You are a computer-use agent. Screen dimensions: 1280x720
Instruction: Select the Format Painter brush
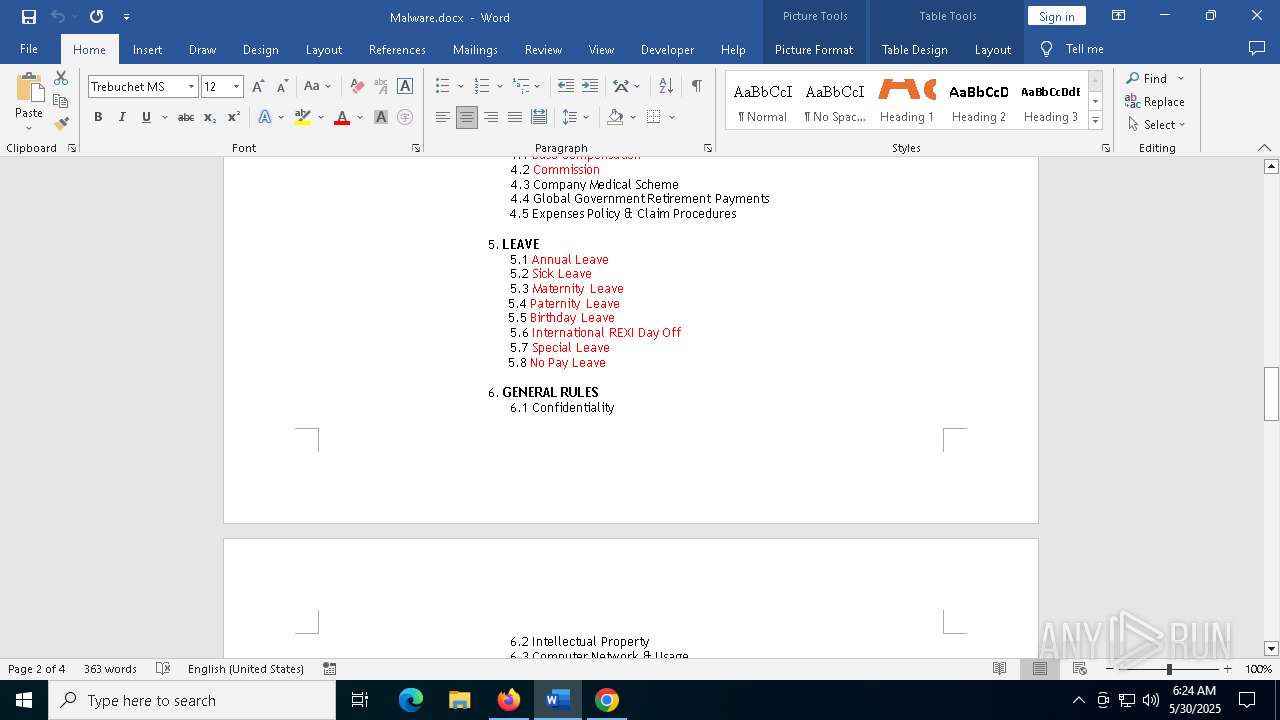pos(61,124)
